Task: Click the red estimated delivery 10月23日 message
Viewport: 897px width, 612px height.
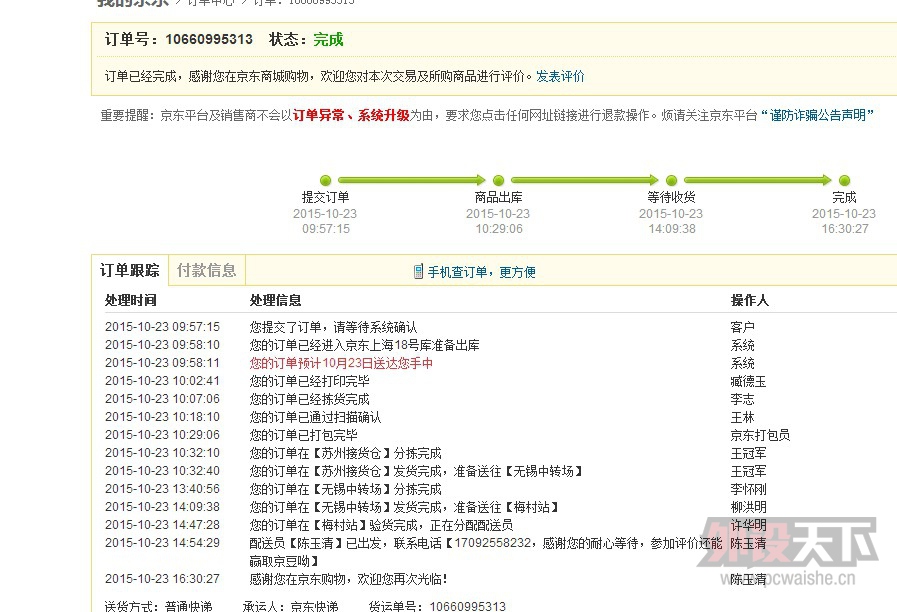Action: [x=341, y=363]
